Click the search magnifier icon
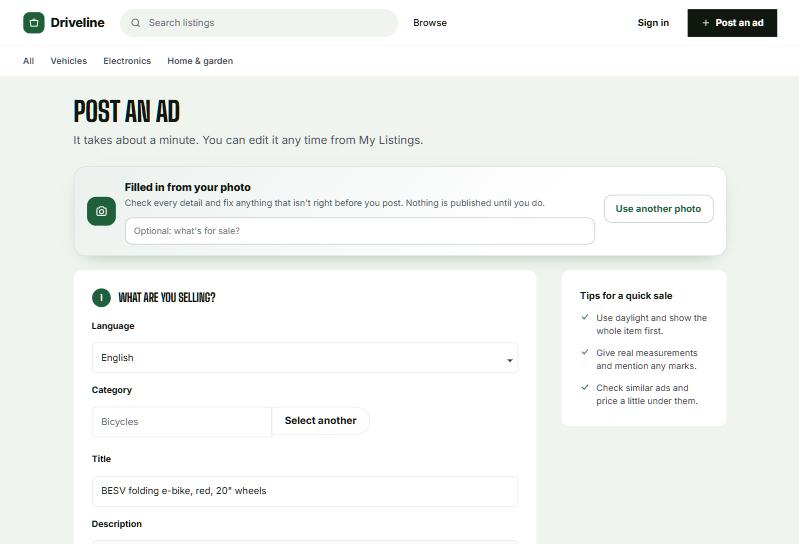This screenshot has height=544, width=799. (136, 23)
